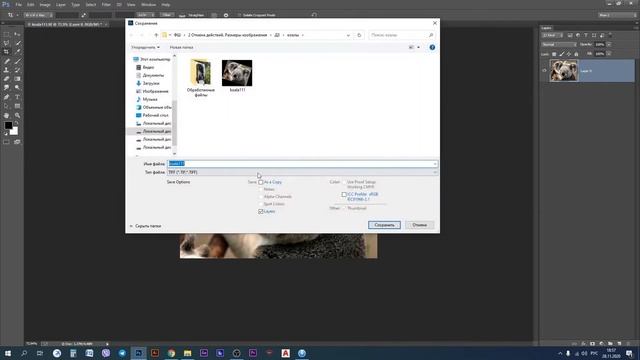
Task: Select the Rectangular Marquee tool
Action: [x=6, y=34]
